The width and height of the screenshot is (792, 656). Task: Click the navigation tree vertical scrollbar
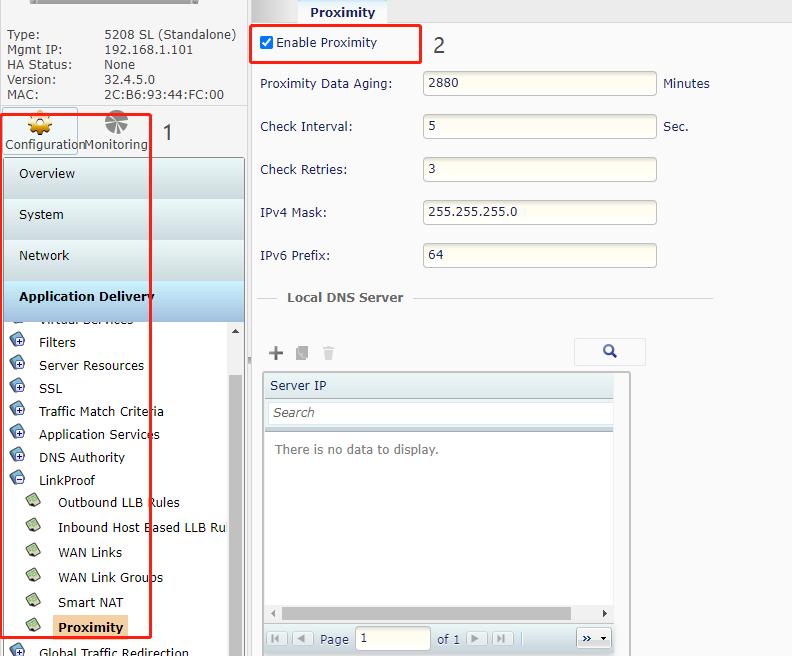pos(235,515)
